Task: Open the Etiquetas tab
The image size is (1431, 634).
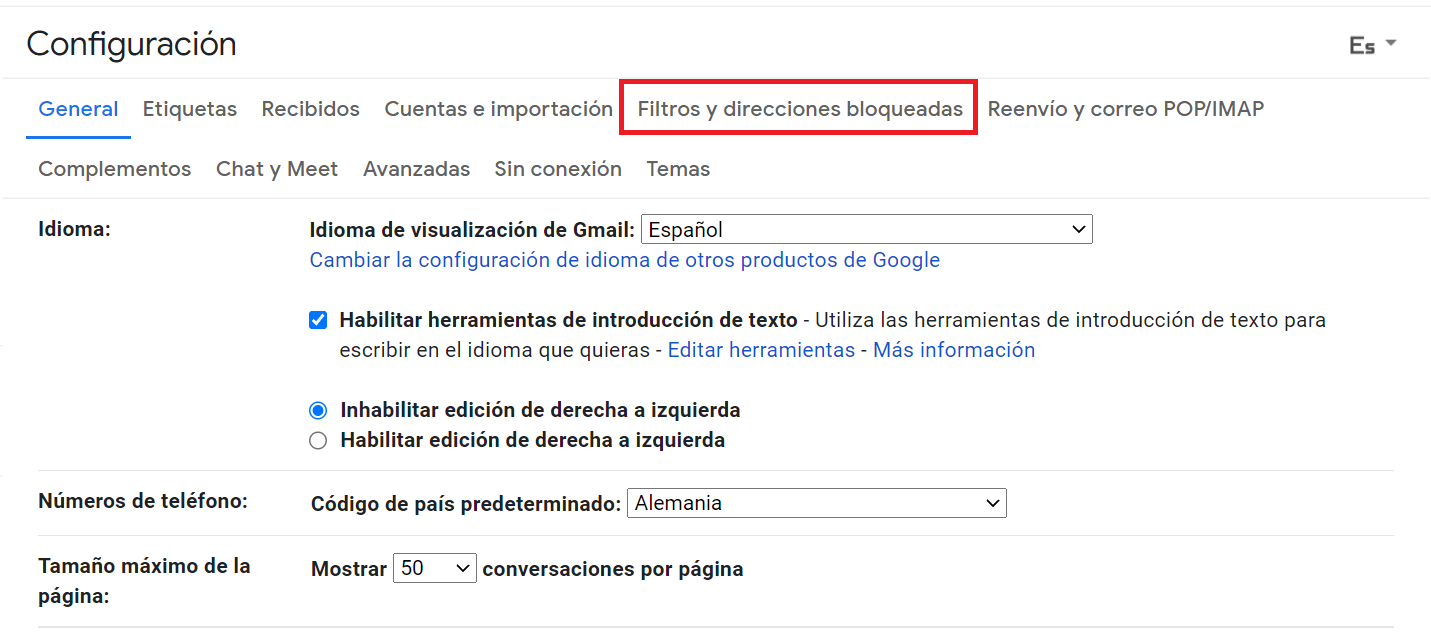Action: click(190, 109)
